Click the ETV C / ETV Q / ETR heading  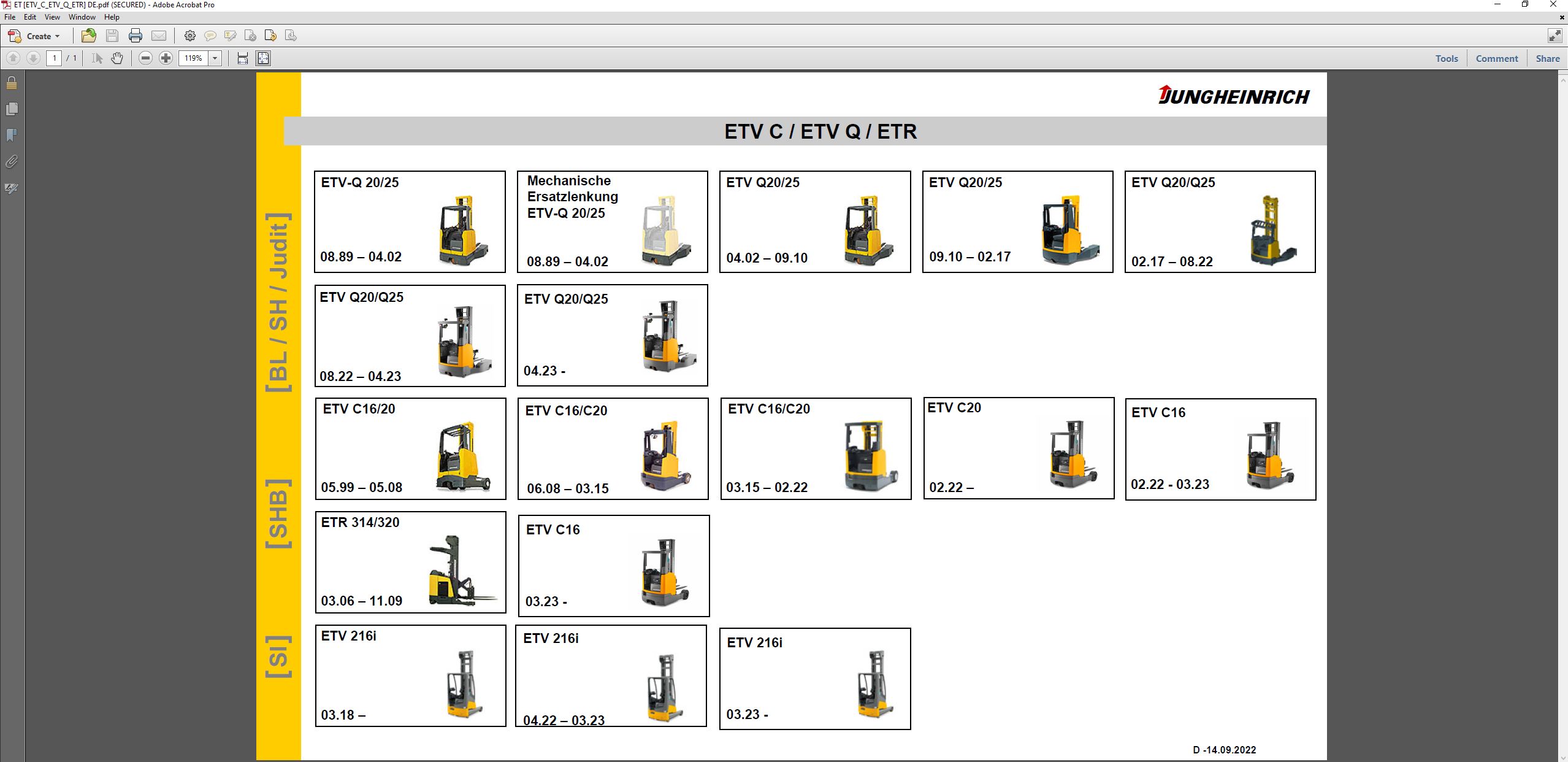[820, 131]
